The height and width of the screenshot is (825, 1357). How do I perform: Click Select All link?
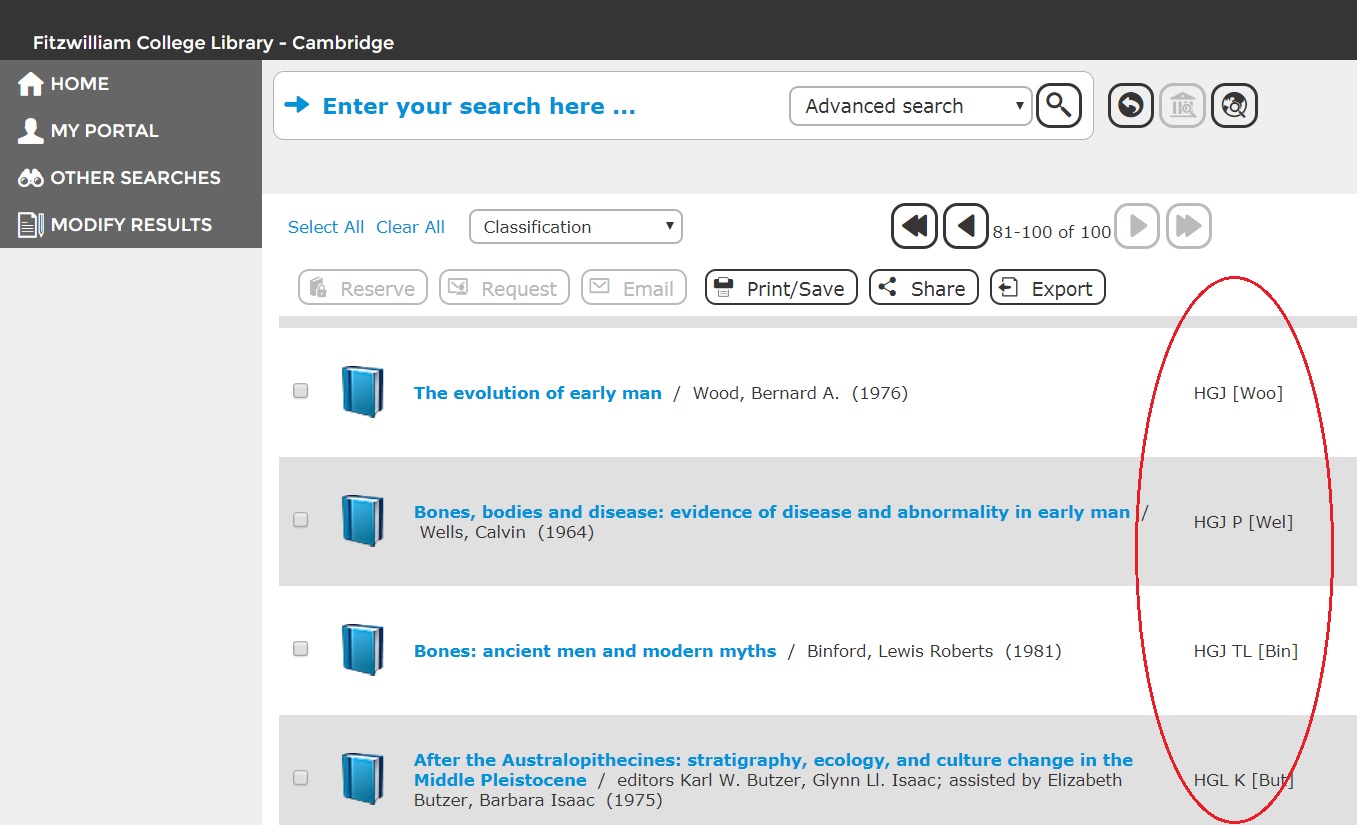(x=326, y=227)
